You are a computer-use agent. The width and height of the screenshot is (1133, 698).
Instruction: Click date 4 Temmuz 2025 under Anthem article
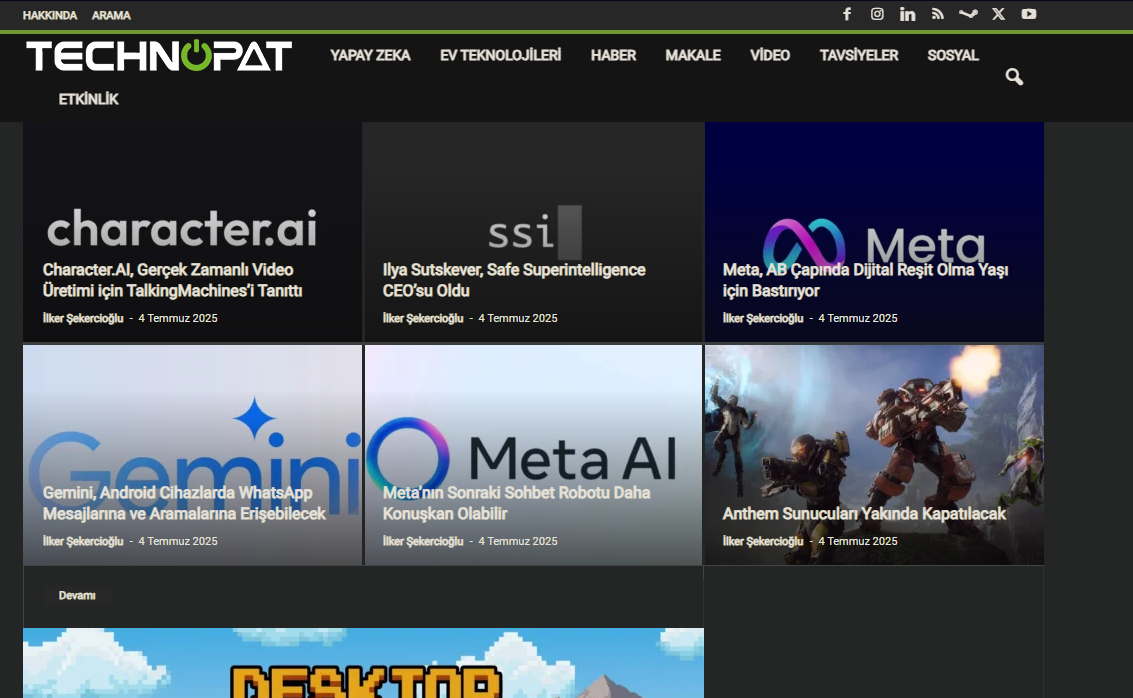pos(858,541)
